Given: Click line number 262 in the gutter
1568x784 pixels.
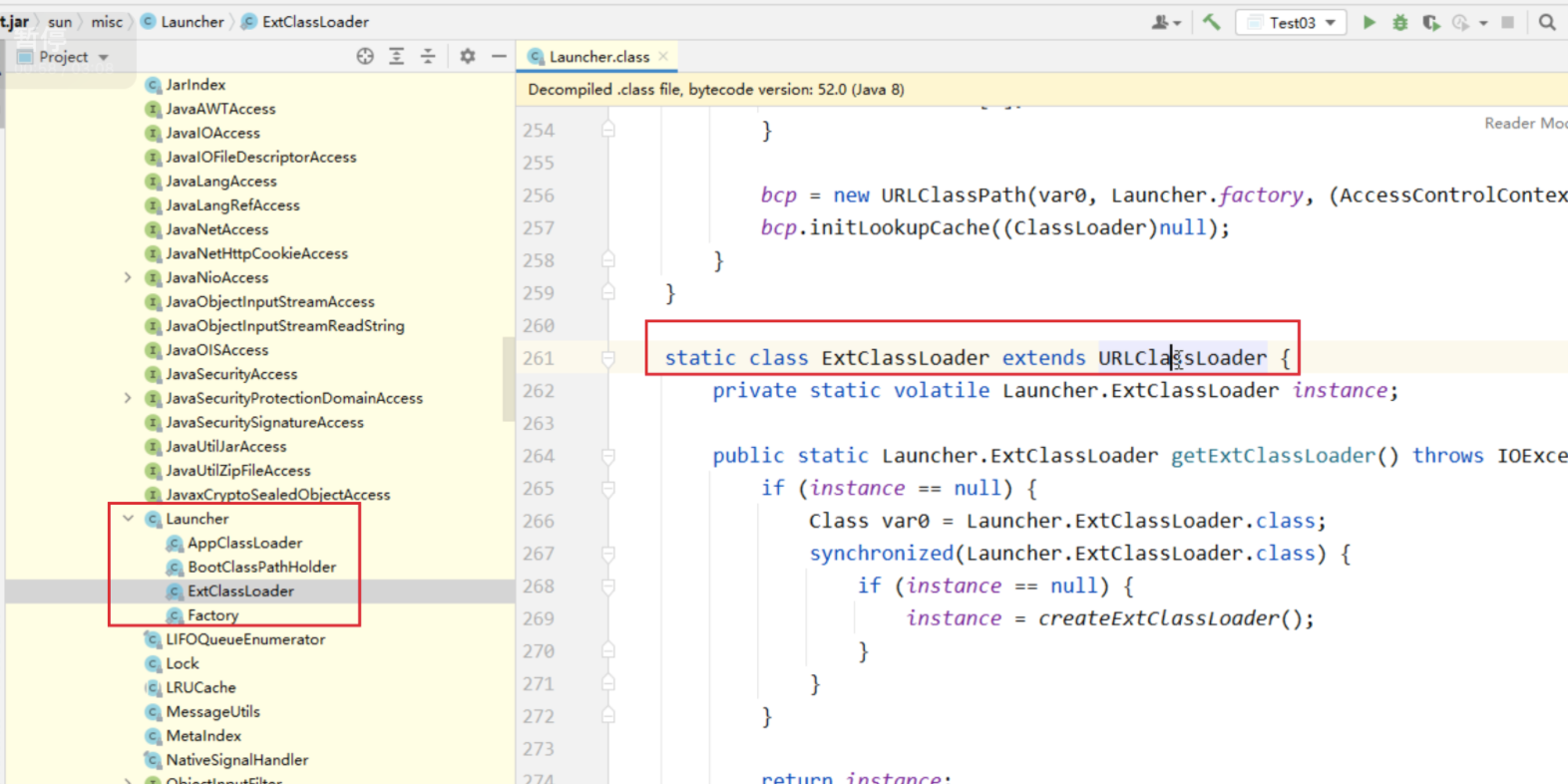Looking at the screenshot, I should coord(539,391).
